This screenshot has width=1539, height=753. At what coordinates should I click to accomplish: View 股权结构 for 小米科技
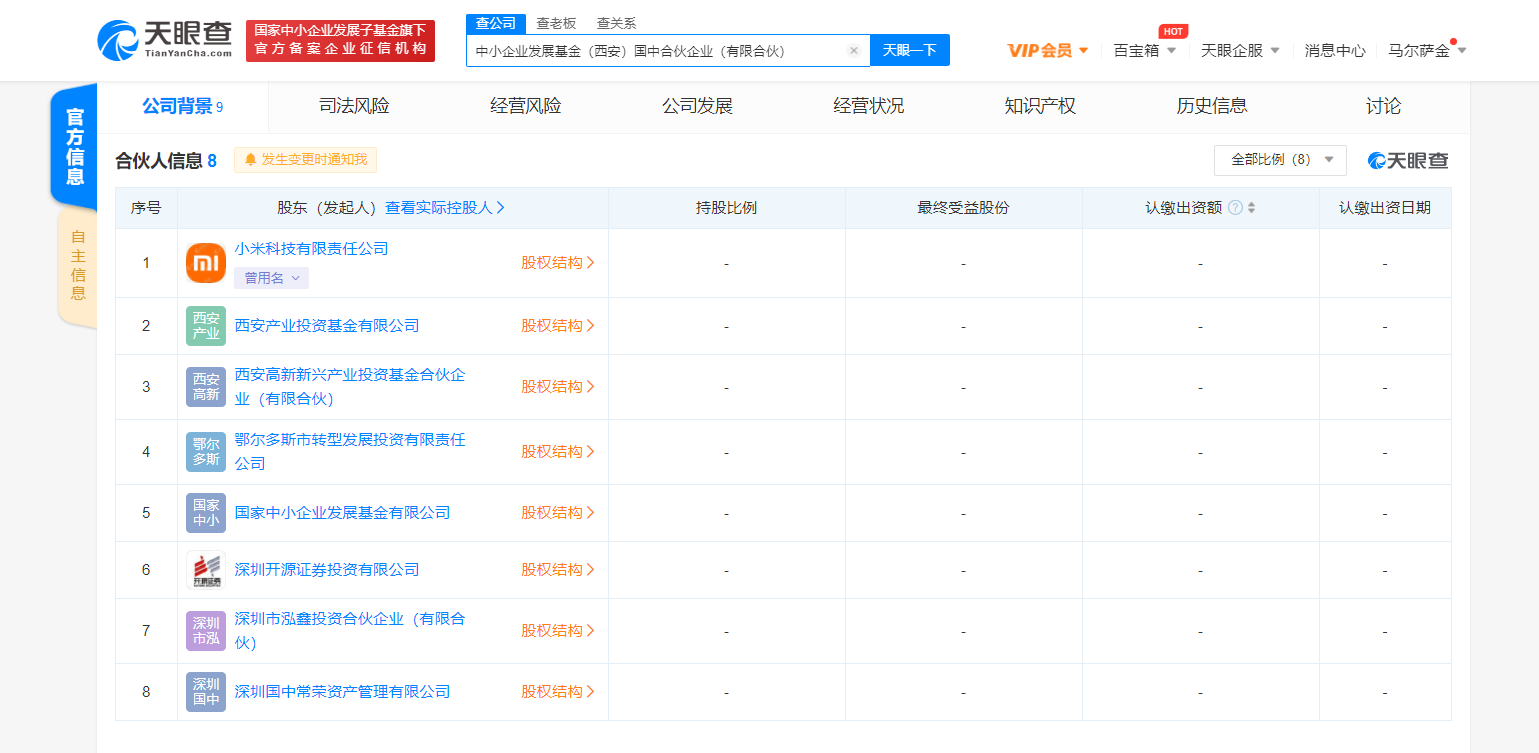(558, 263)
